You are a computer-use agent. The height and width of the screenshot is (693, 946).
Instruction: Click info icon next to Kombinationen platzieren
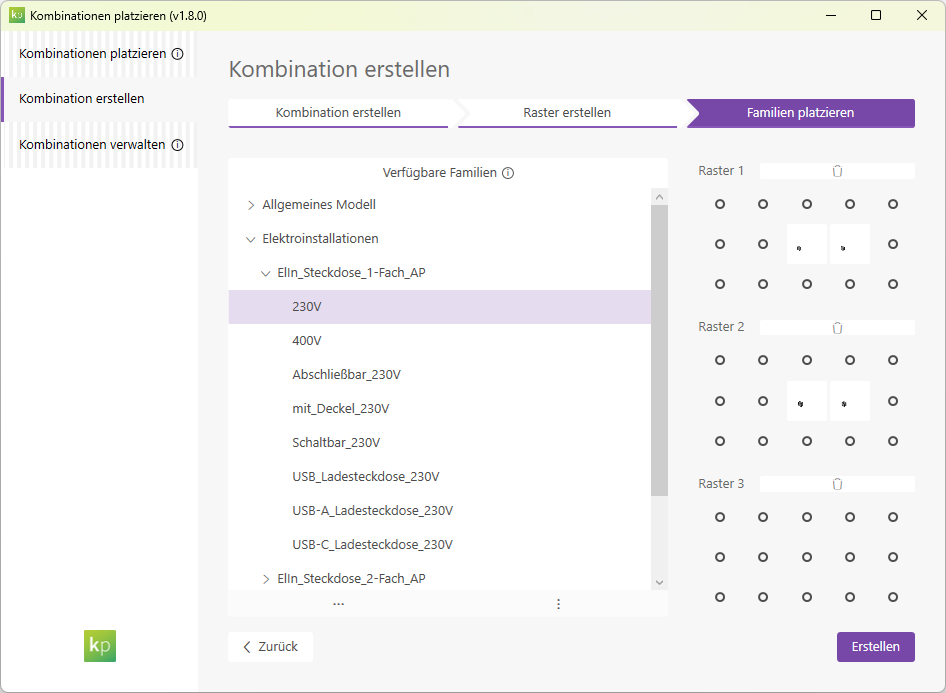tap(177, 54)
